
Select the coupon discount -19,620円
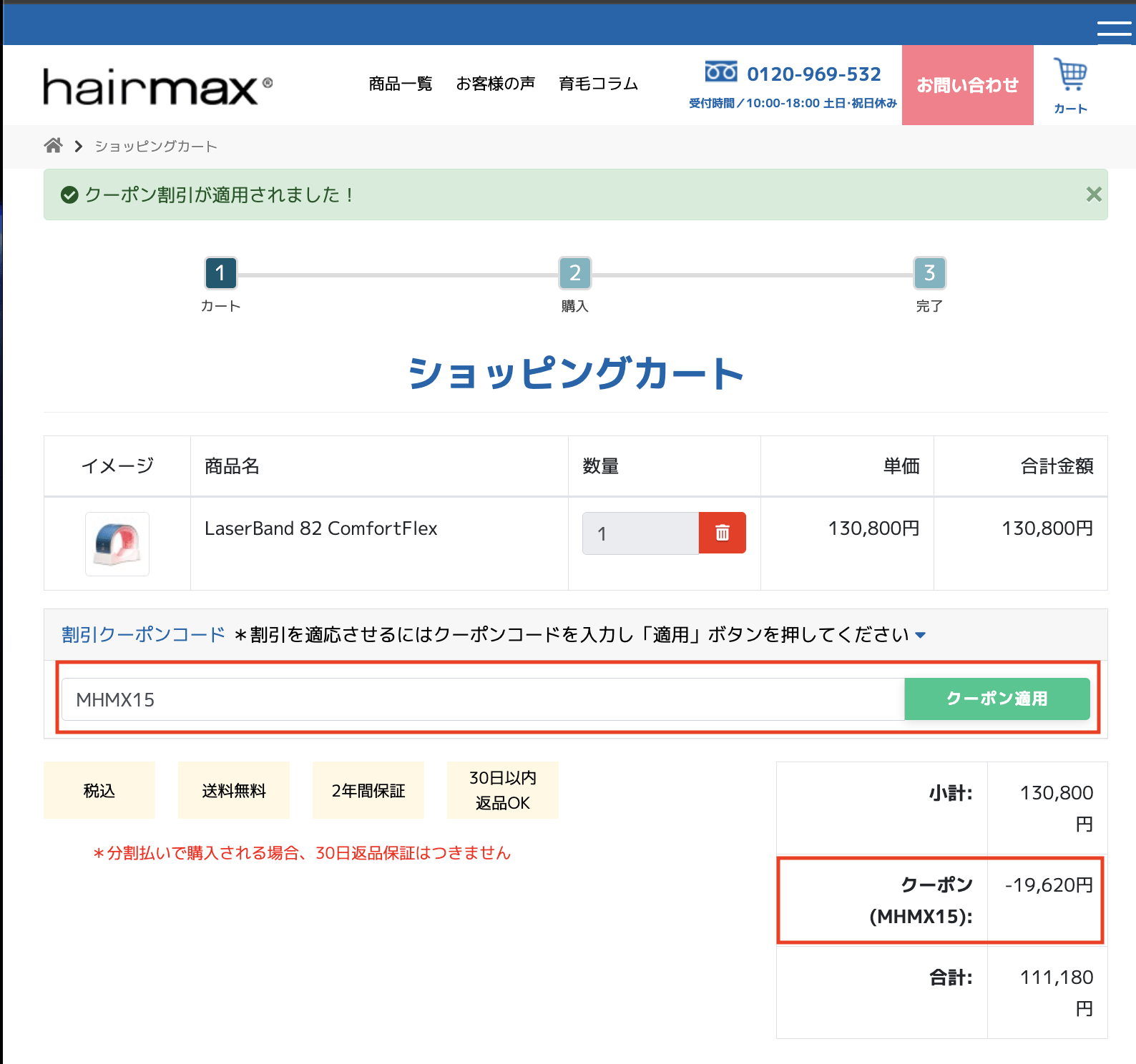click(1049, 885)
